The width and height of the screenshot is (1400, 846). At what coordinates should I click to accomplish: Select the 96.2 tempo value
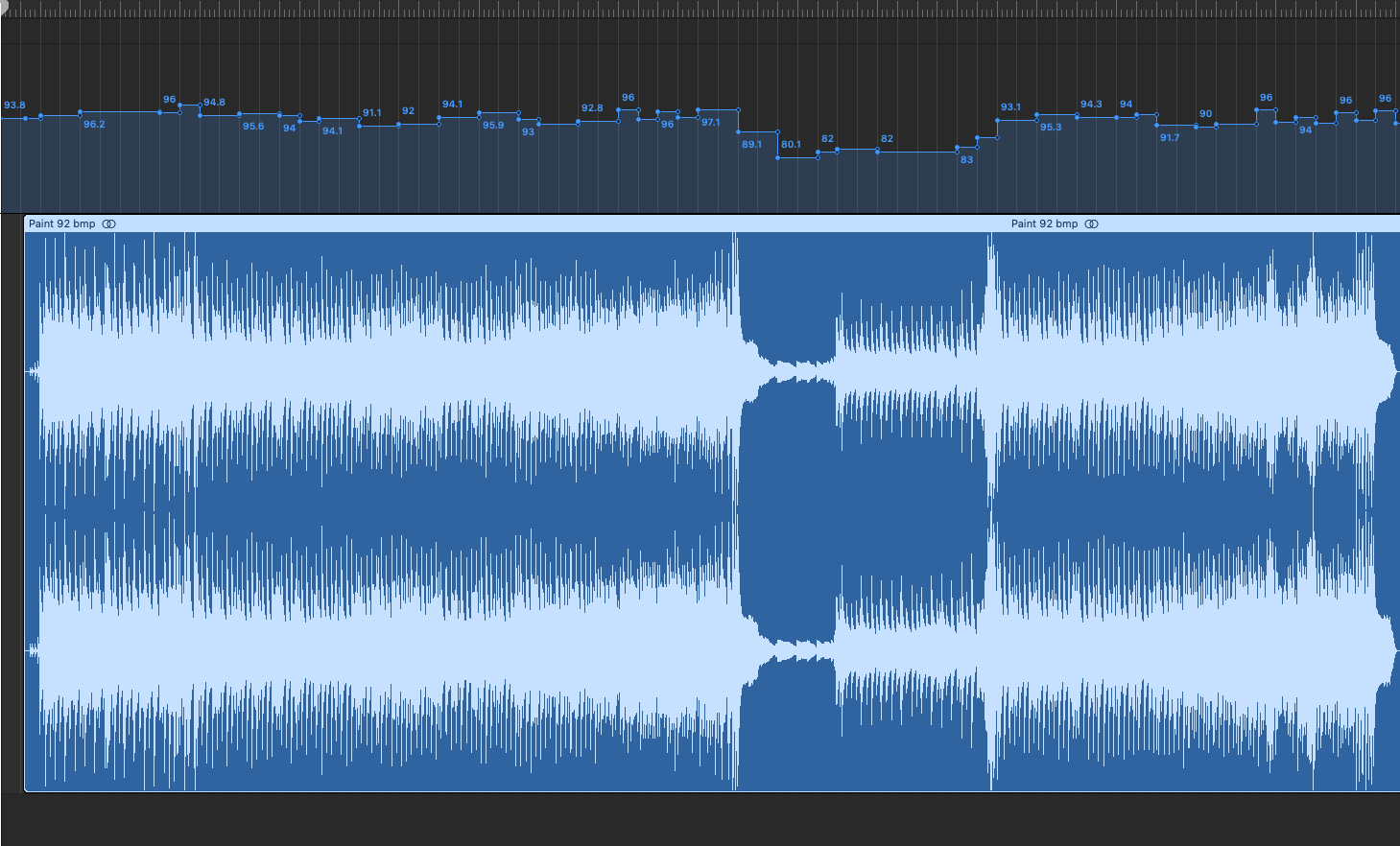(x=94, y=125)
